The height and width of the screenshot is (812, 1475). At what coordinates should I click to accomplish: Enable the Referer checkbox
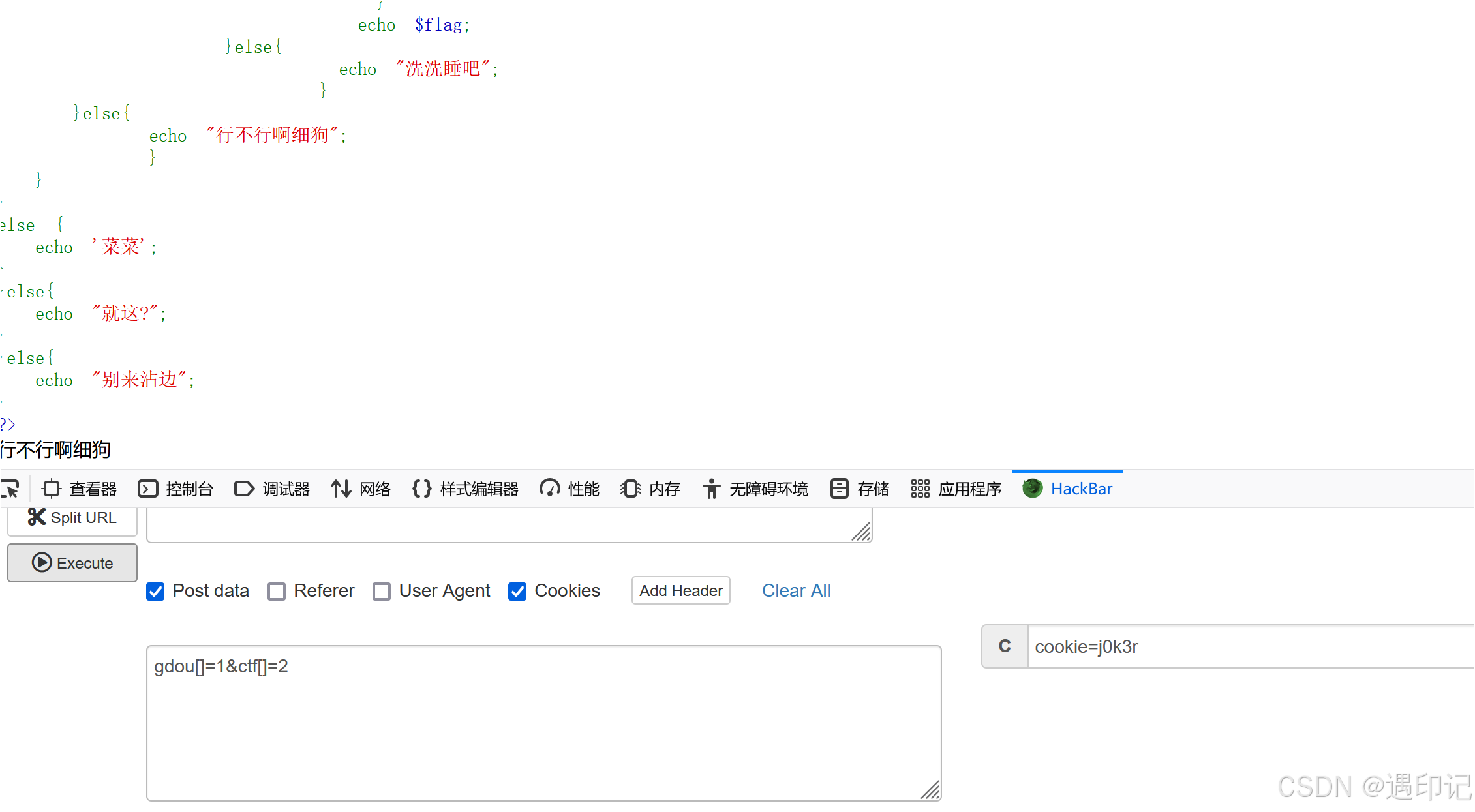[x=277, y=592]
